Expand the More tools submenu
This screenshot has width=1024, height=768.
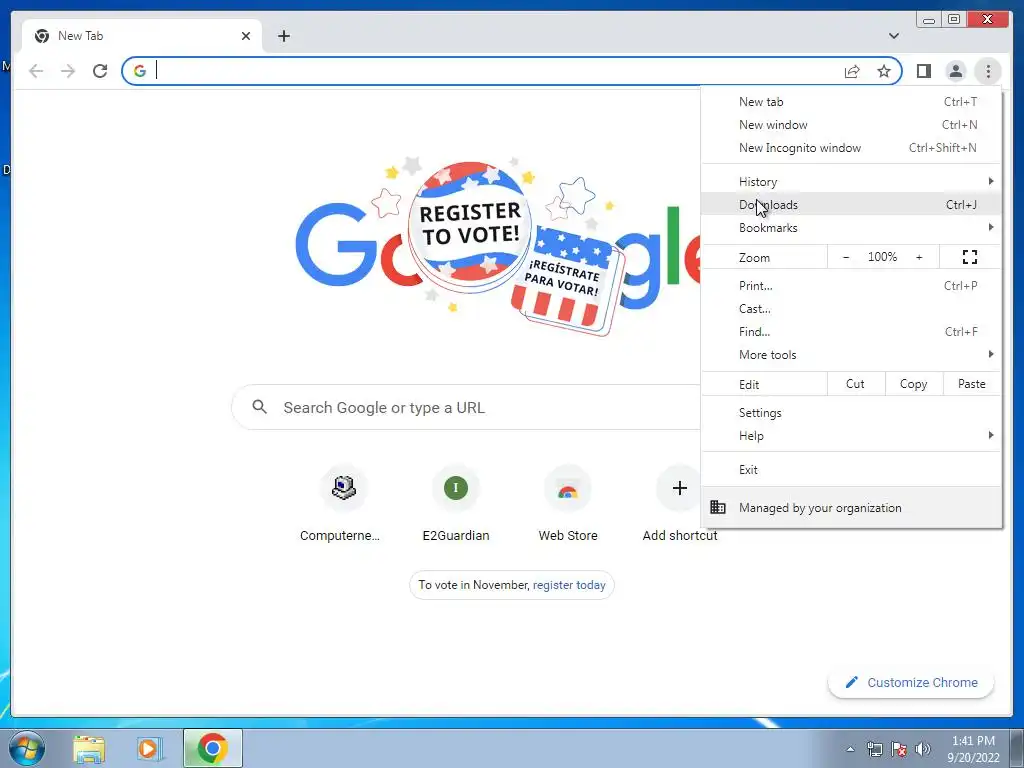[x=851, y=355]
